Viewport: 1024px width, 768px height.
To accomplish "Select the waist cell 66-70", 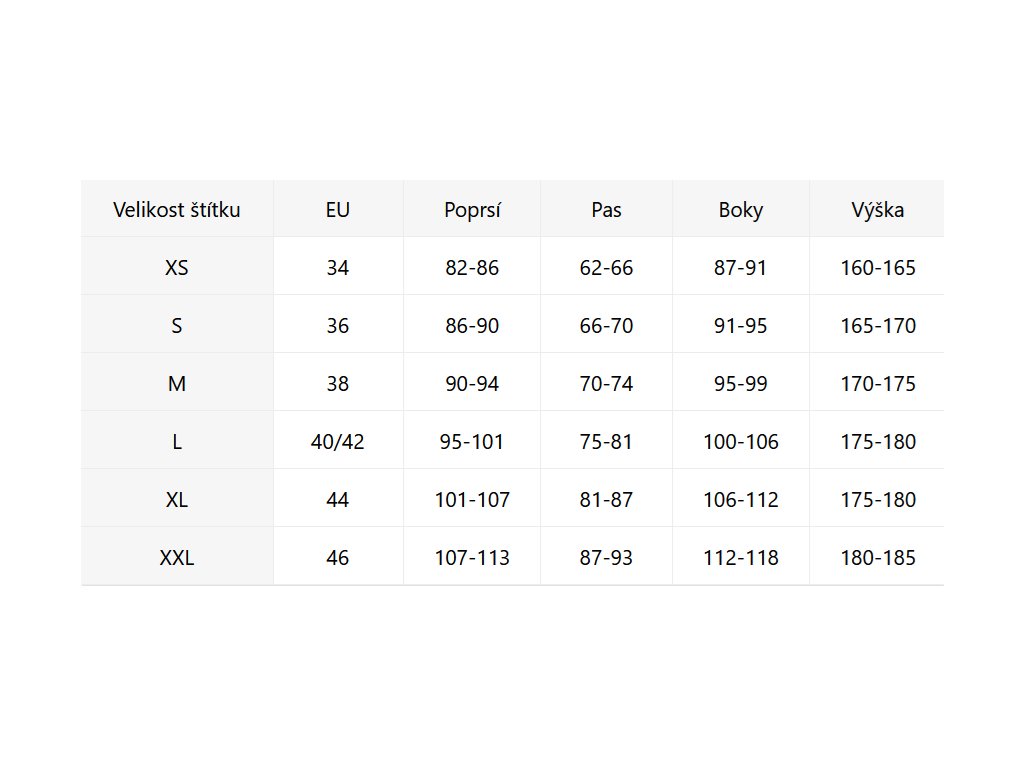I will click(606, 326).
